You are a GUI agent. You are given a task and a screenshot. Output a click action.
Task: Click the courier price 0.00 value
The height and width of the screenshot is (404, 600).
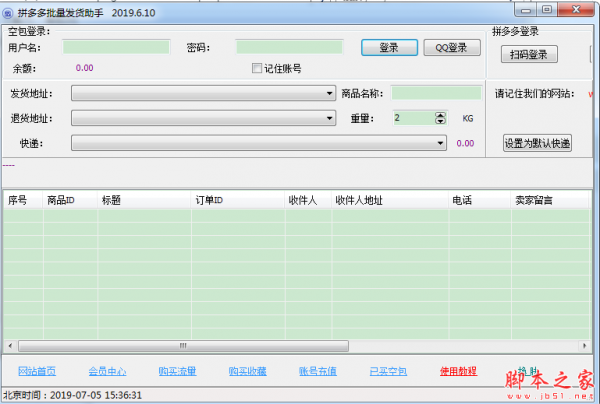pyautogui.click(x=465, y=143)
